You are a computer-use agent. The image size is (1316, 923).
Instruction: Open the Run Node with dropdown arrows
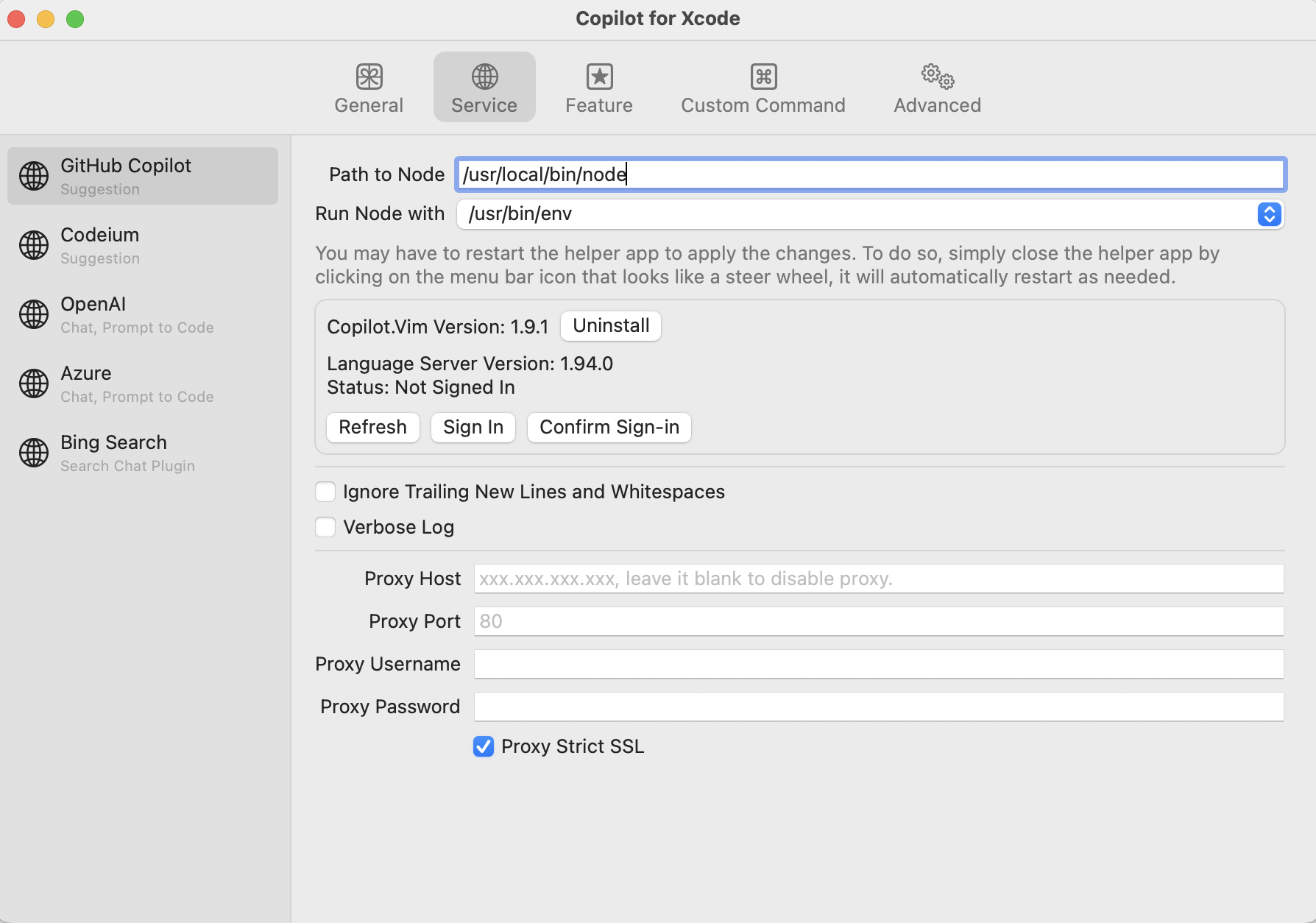tap(1270, 214)
